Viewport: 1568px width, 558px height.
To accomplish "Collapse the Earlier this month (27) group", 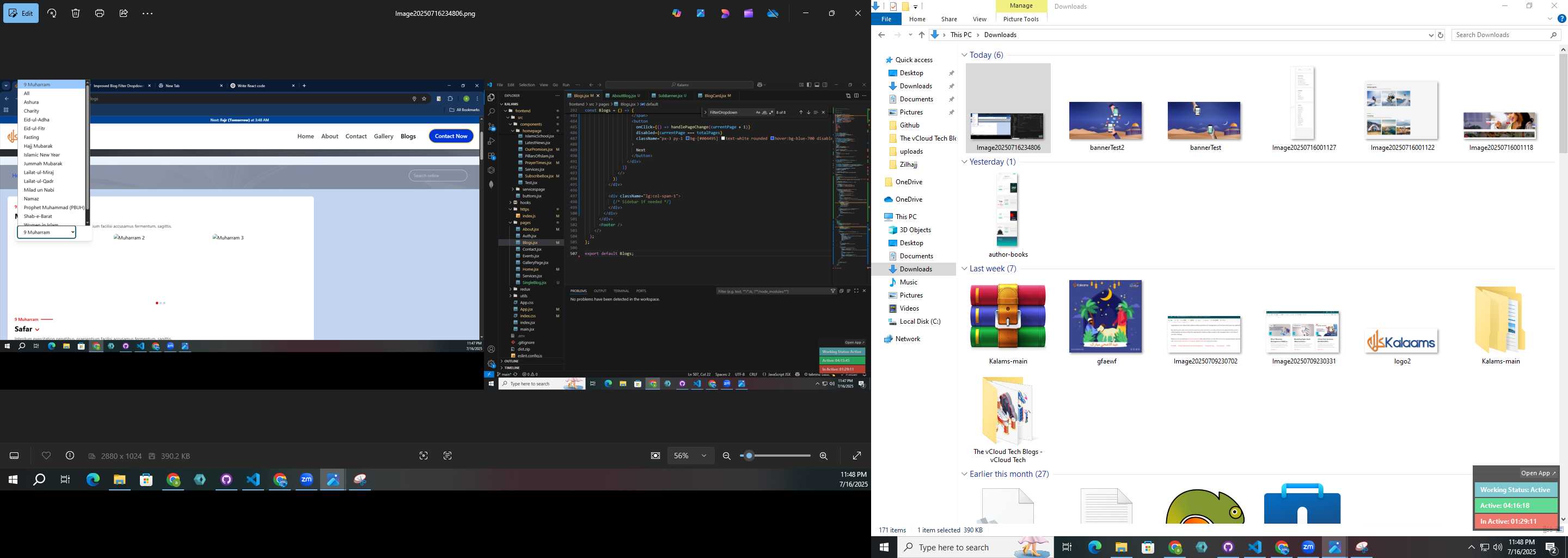I will (964, 474).
